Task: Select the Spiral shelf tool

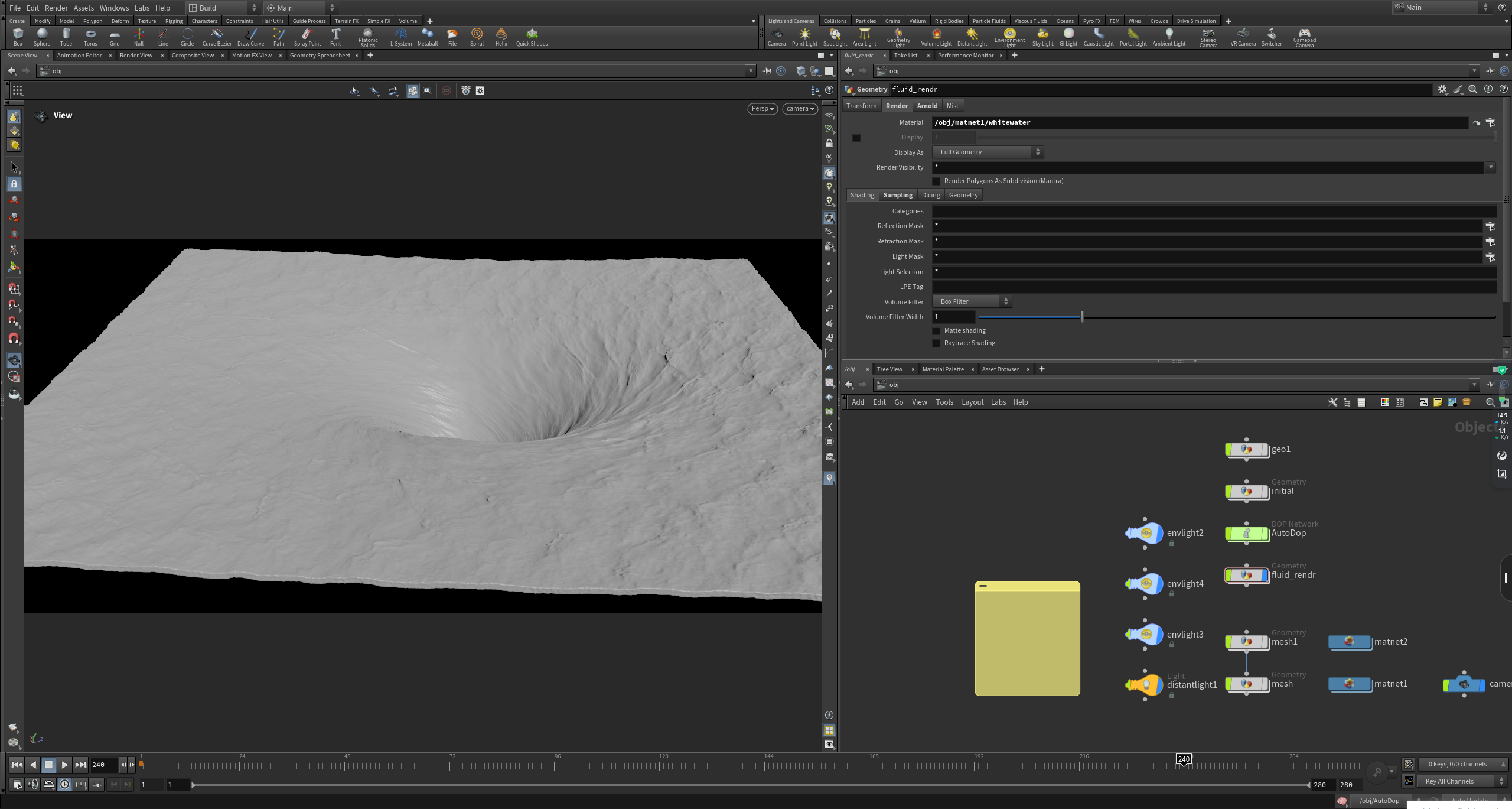Action: 477,37
